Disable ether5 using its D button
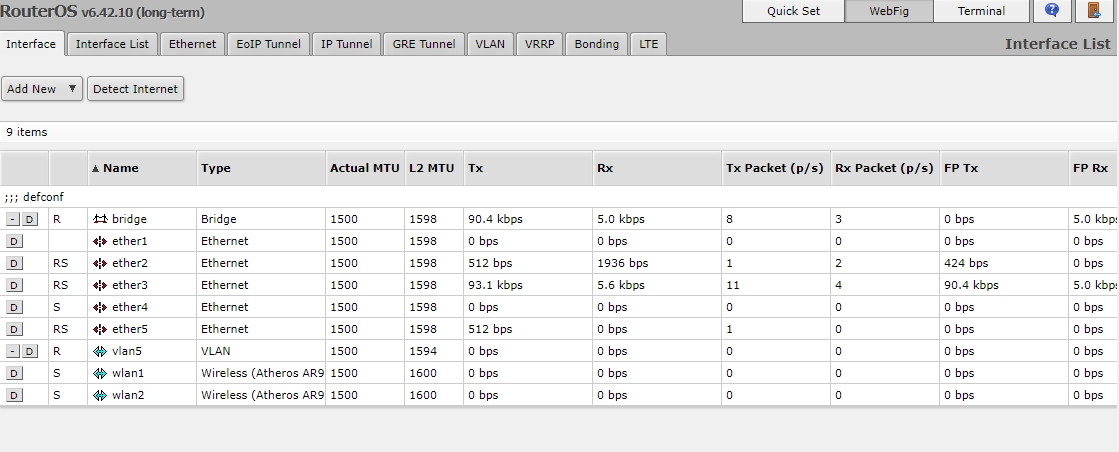This screenshot has height=452, width=1119. (14, 329)
